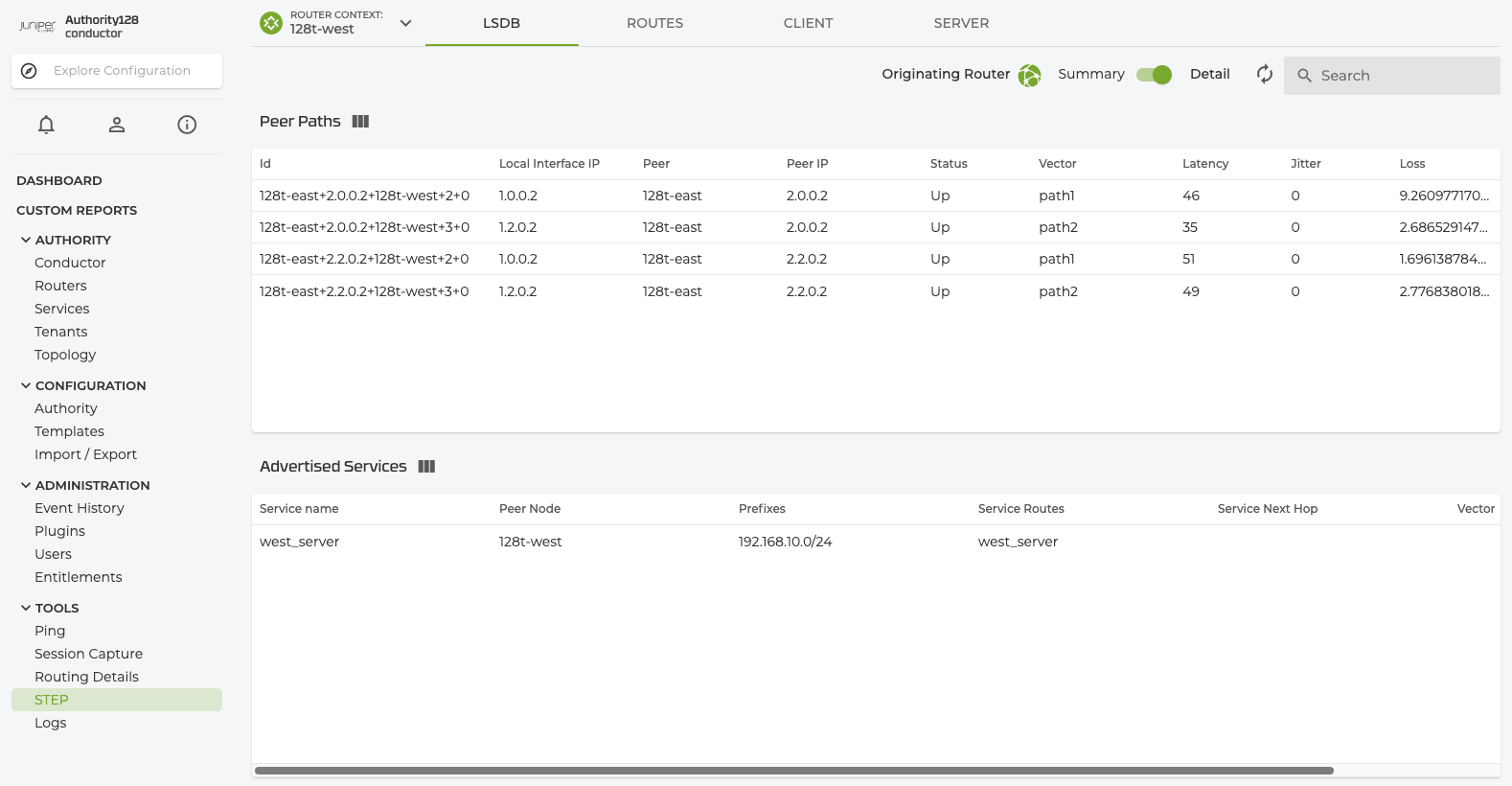
Task: Click the refresh icon beside Detail
Action: click(1265, 75)
